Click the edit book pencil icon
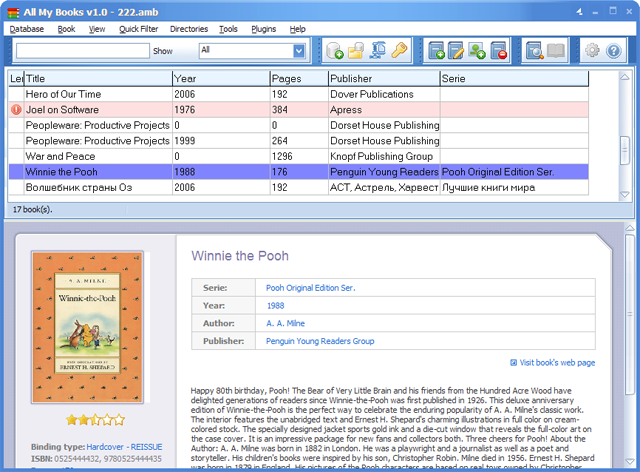640x472 pixels. click(x=456, y=51)
